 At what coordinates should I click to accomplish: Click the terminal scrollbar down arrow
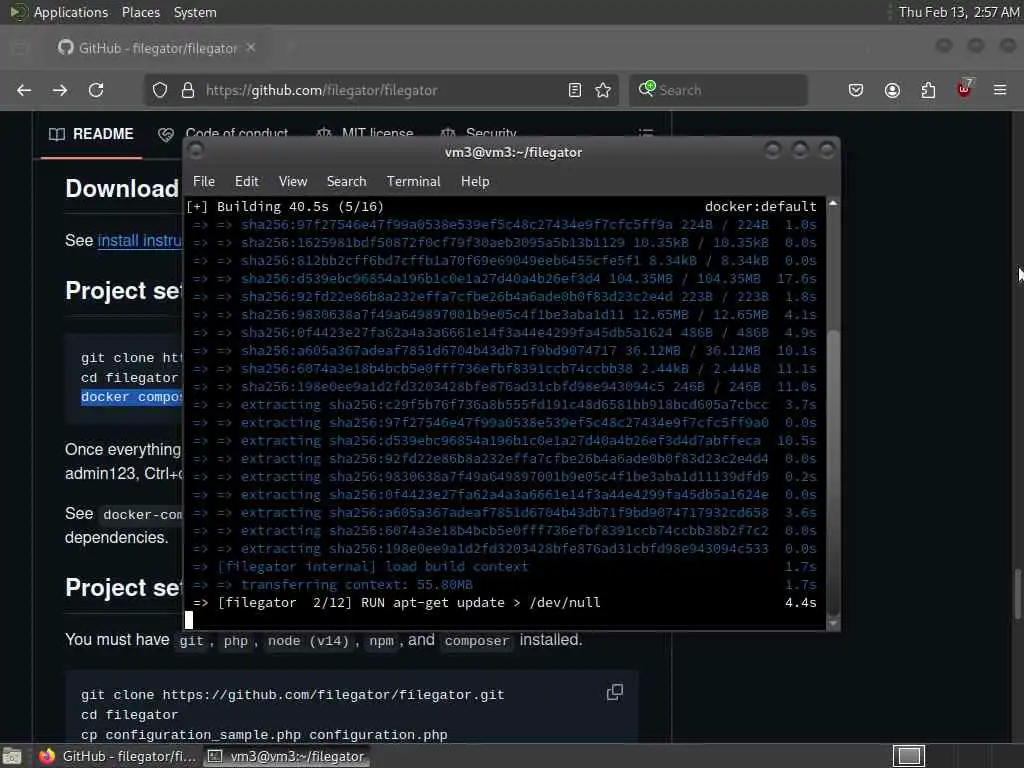pyautogui.click(x=833, y=623)
